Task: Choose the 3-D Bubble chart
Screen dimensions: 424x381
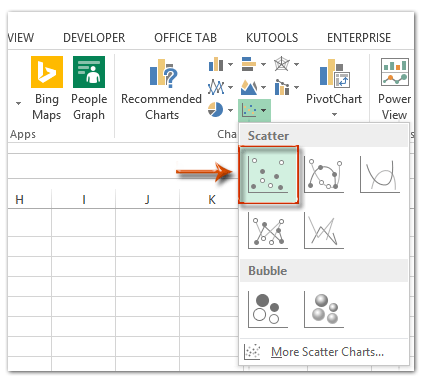Action: click(324, 309)
